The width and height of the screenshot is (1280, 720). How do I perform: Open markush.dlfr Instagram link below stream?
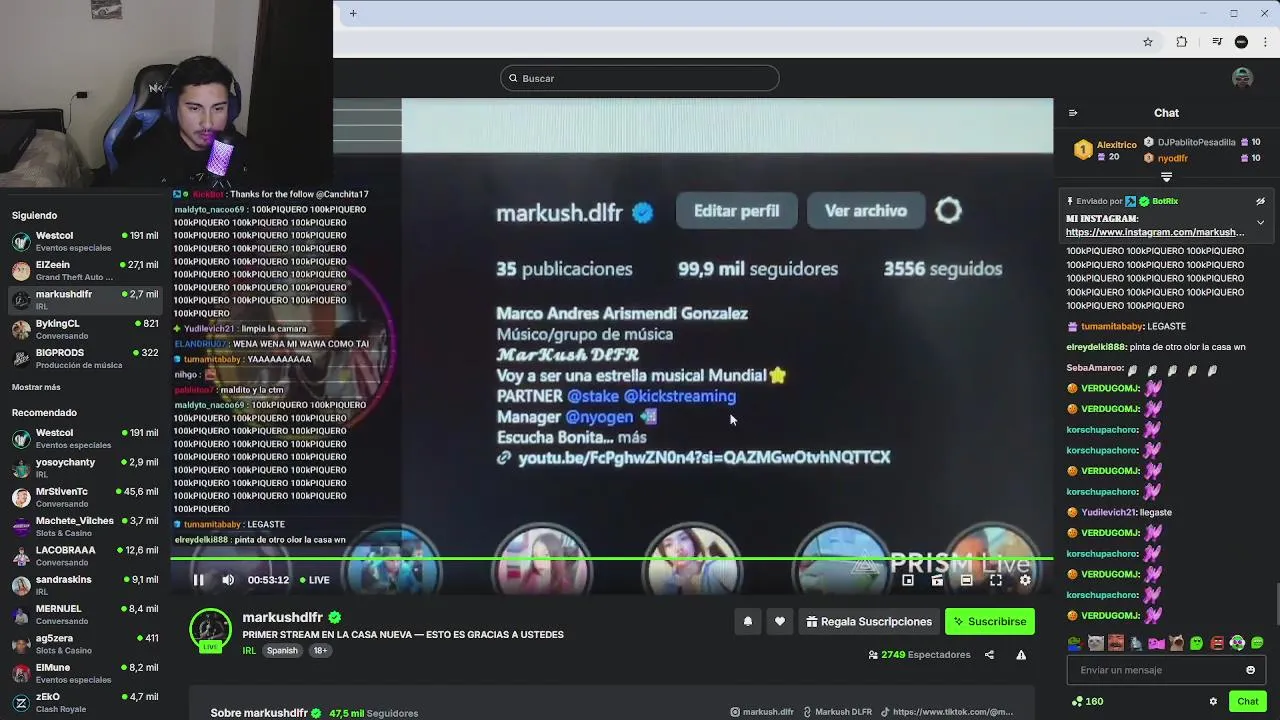[762, 712]
